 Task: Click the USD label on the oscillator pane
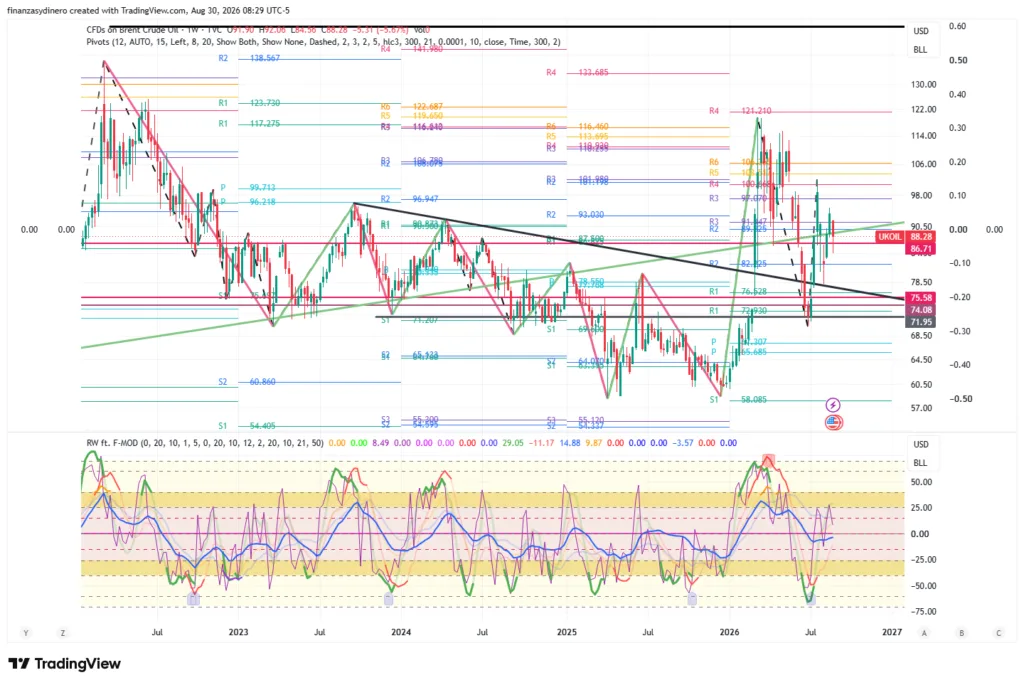click(x=921, y=445)
